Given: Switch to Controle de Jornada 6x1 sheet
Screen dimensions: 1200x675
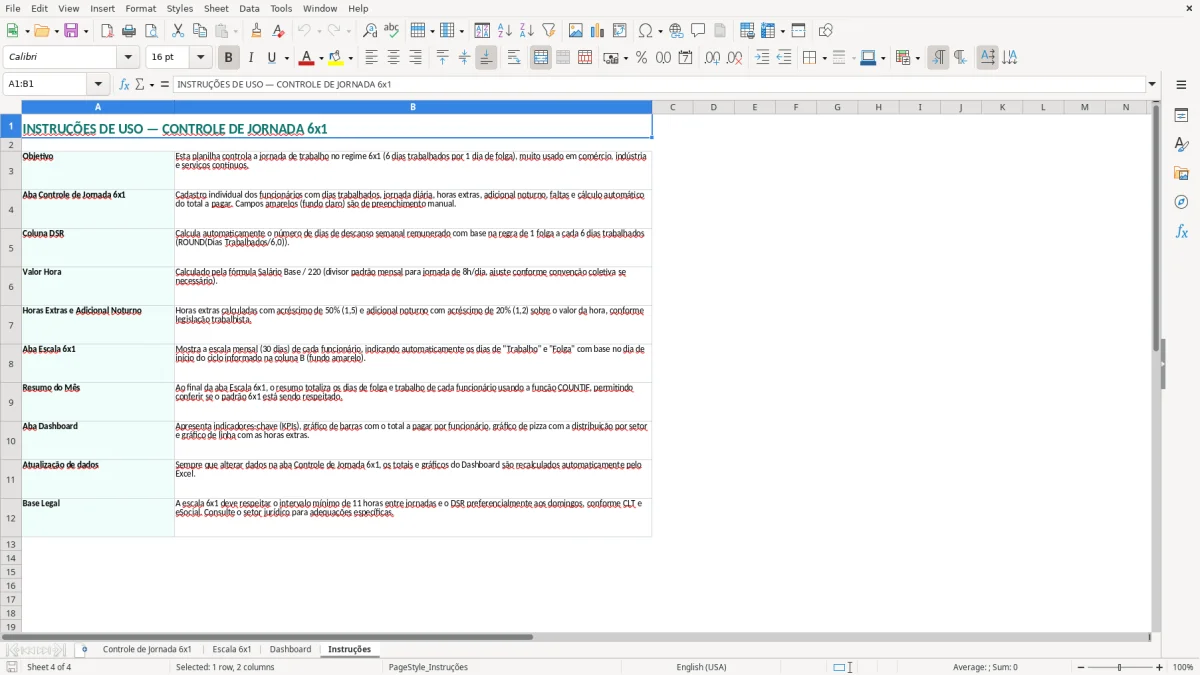Looking at the screenshot, I should (x=147, y=649).
